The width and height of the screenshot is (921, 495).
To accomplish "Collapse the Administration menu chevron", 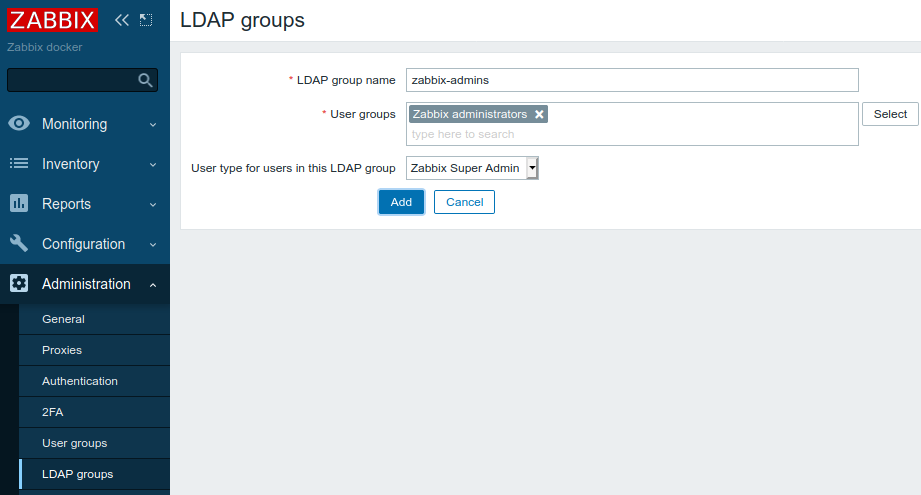I will click(x=153, y=285).
